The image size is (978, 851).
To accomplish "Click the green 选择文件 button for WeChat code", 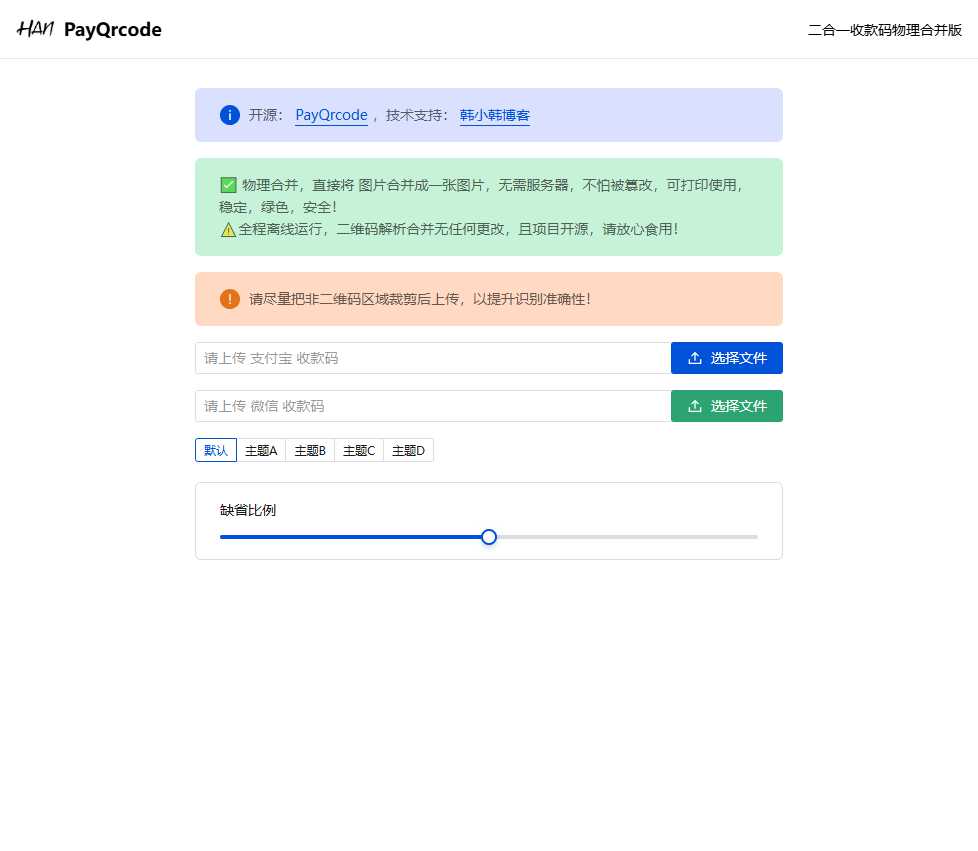I will coord(727,406).
